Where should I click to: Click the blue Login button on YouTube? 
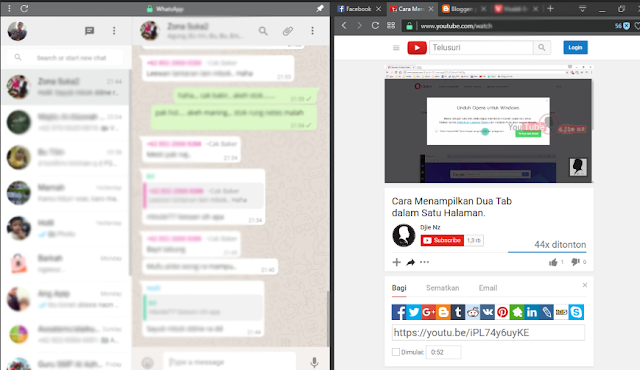click(x=576, y=47)
